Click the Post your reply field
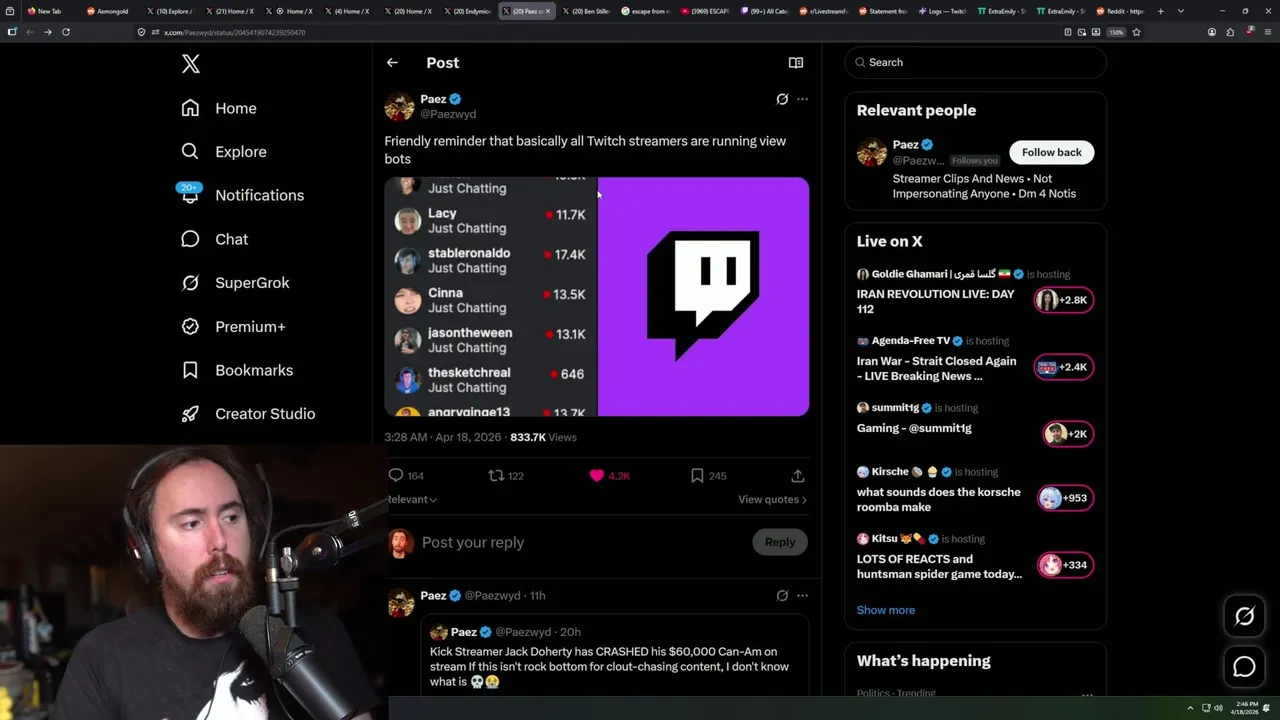This screenshot has height=720, width=1280. point(582,542)
